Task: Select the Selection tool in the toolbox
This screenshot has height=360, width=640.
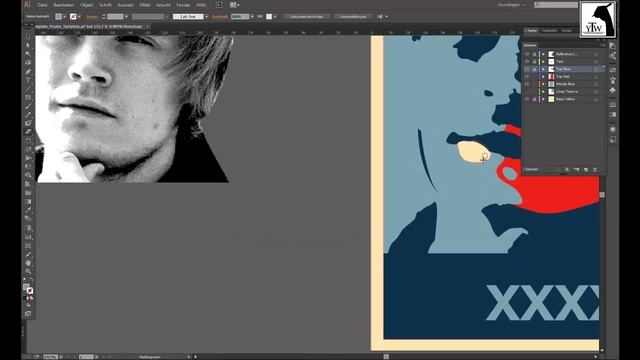Action: pos(28,37)
